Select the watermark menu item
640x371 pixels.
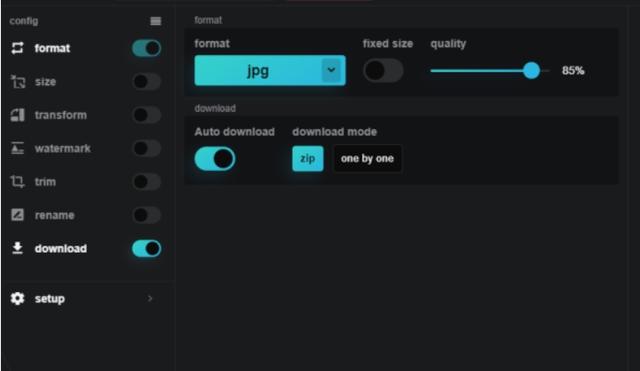[85, 148]
